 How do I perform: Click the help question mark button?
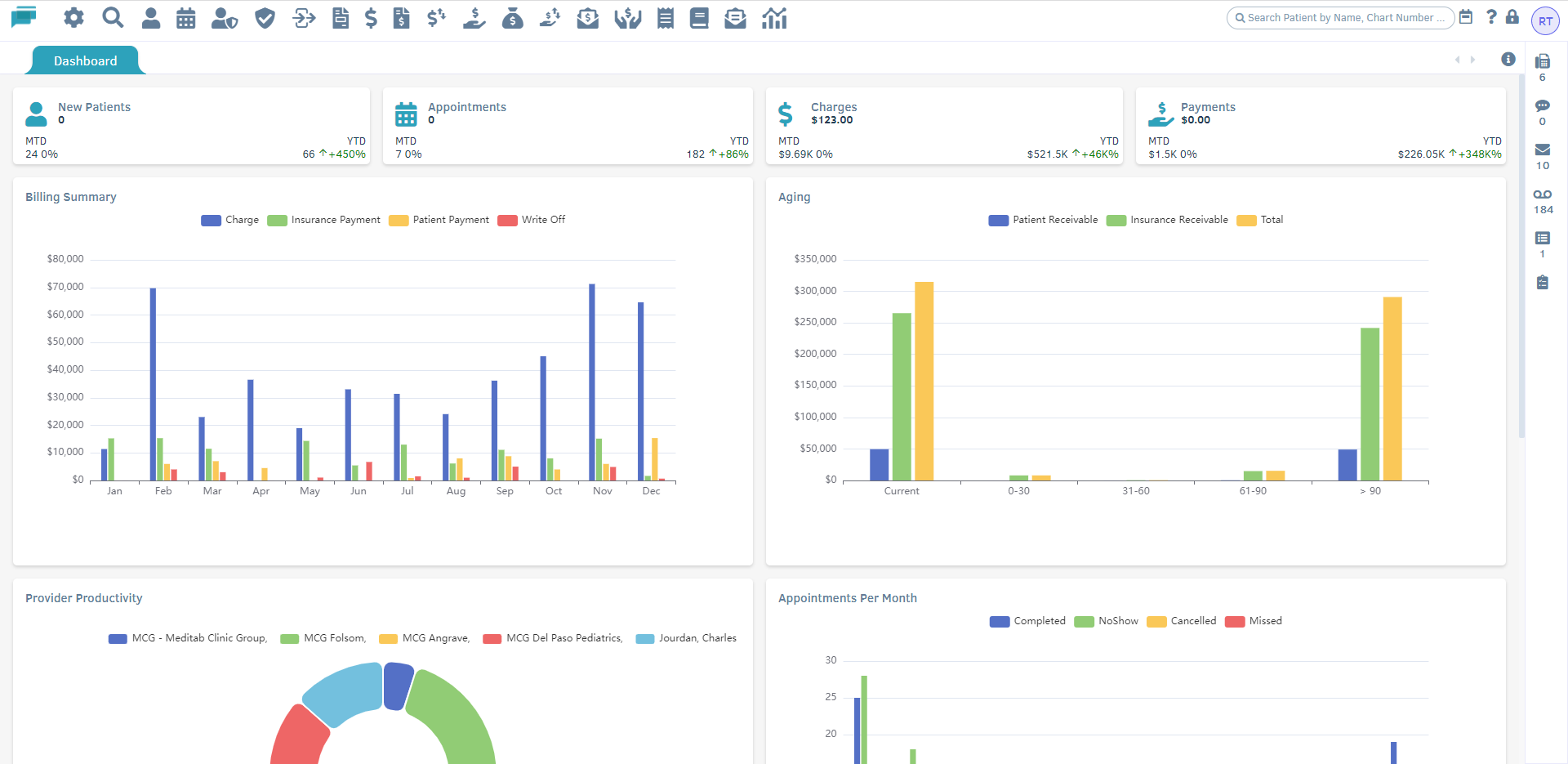[1492, 17]
